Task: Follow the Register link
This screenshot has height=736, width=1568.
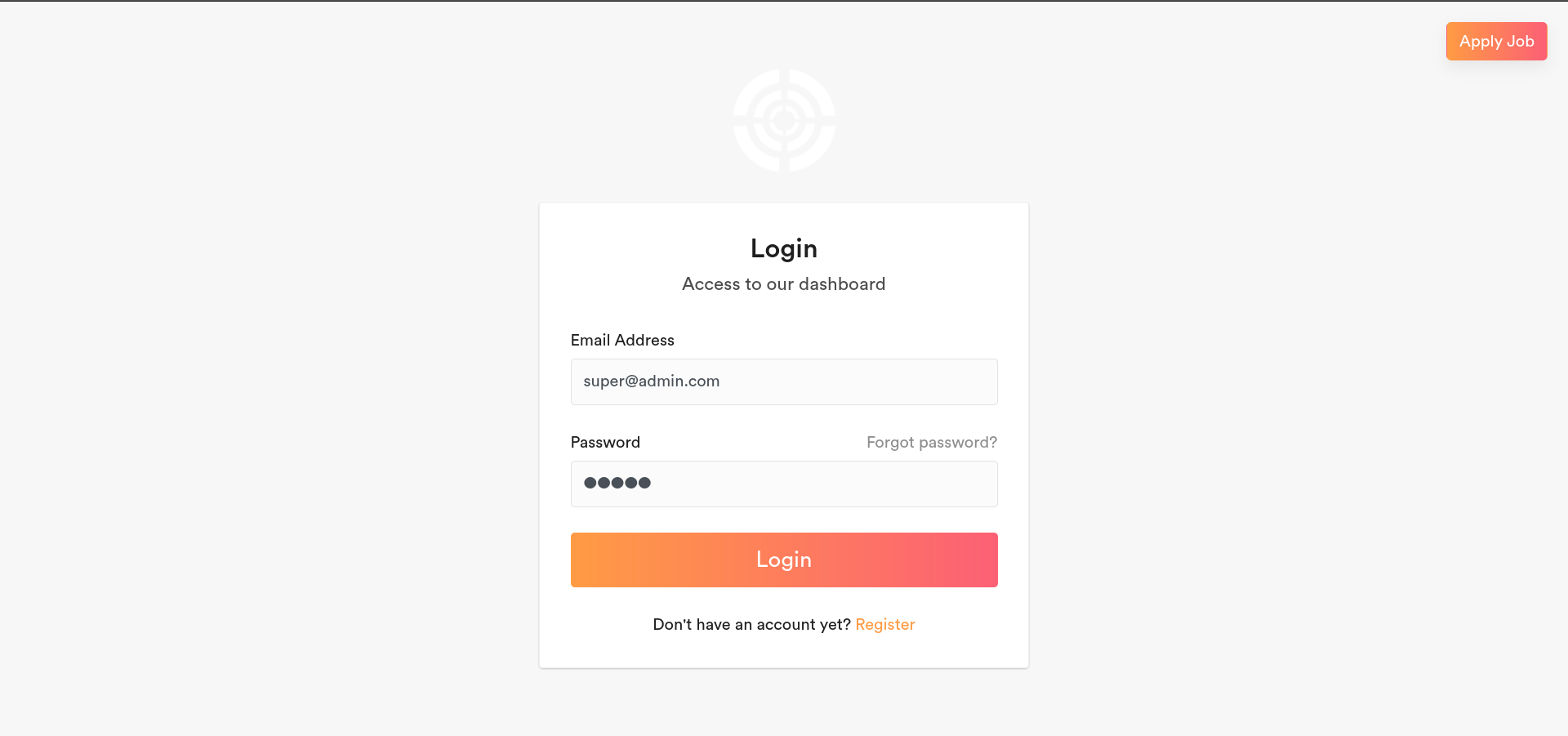Action: [884, 624]
